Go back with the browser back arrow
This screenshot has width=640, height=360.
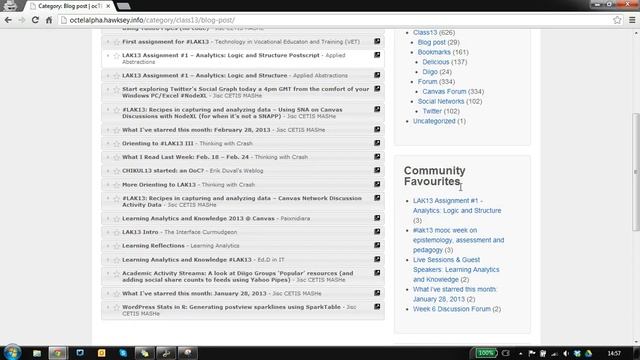tap(8, 20)
